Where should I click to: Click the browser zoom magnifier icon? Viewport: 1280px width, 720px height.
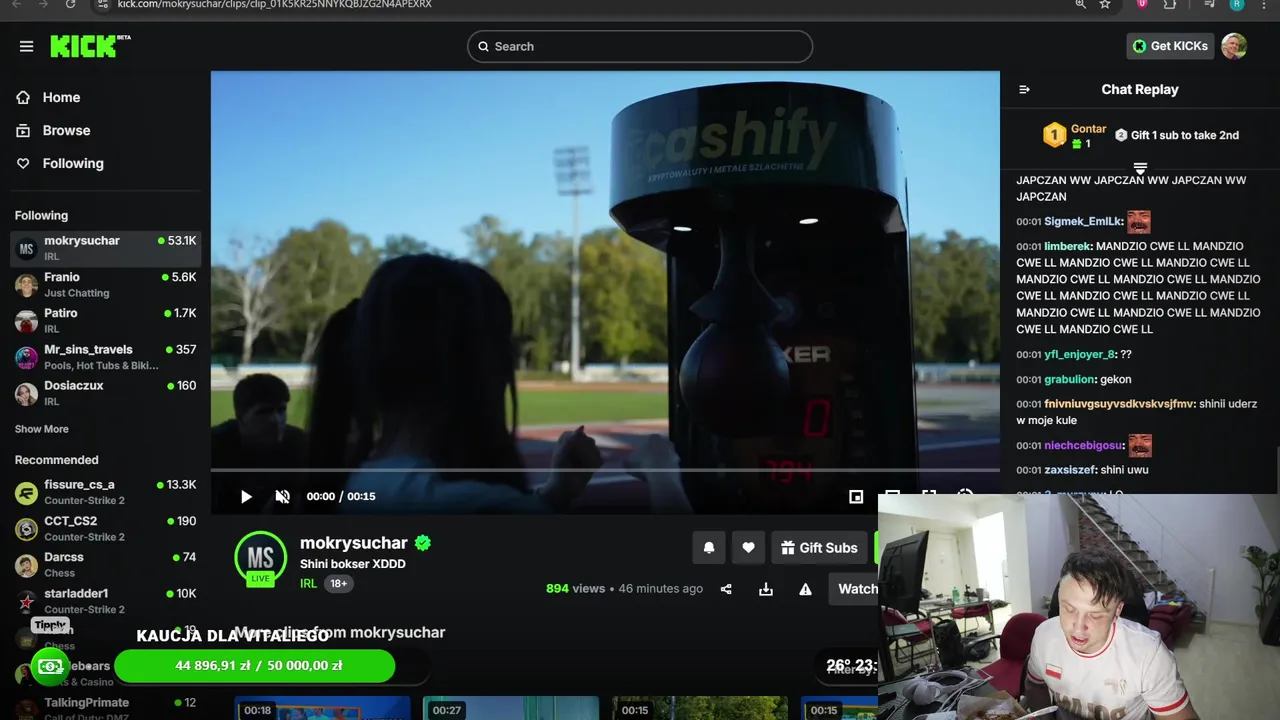pos(1081,4)
